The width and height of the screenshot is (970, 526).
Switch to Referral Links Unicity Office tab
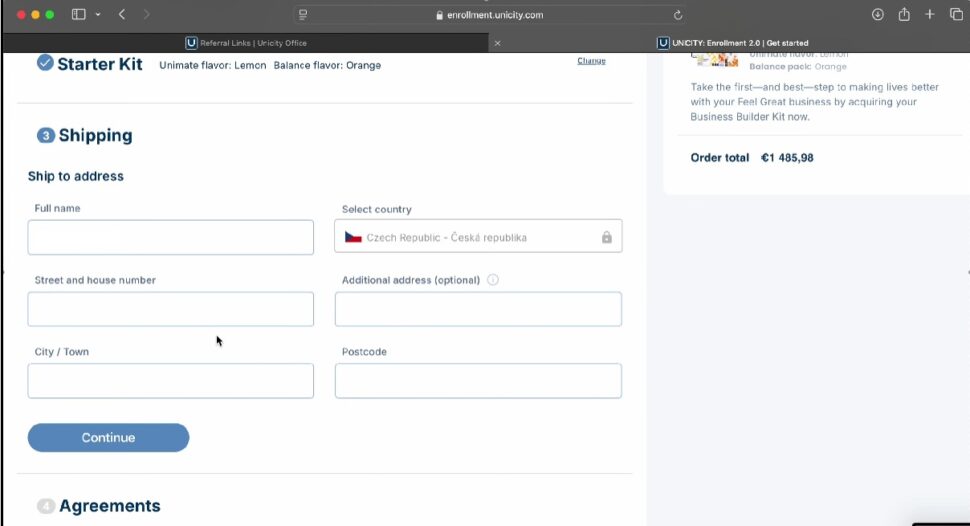click(x=246, y=43)
